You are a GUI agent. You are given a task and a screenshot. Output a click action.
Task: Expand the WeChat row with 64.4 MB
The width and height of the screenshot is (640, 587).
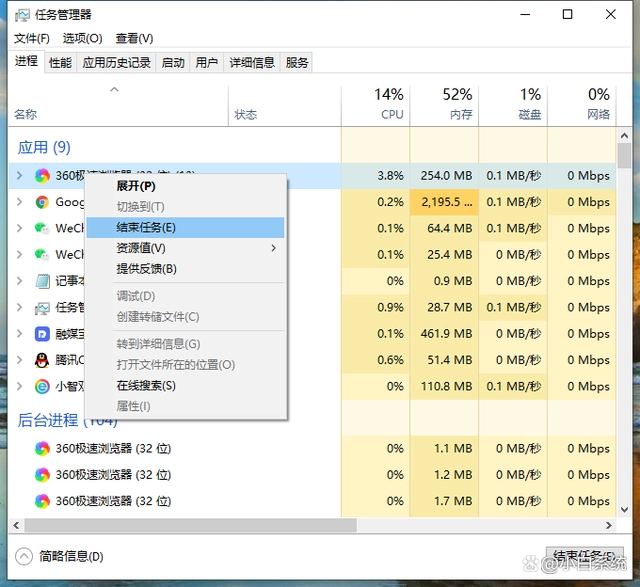(x=19, y=228)
